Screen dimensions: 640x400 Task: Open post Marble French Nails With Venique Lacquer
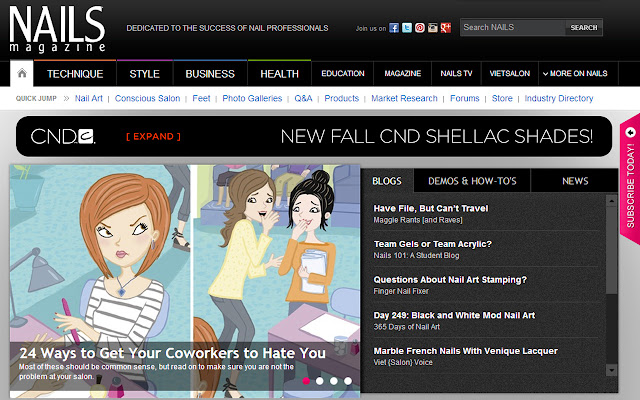point(466,351)
